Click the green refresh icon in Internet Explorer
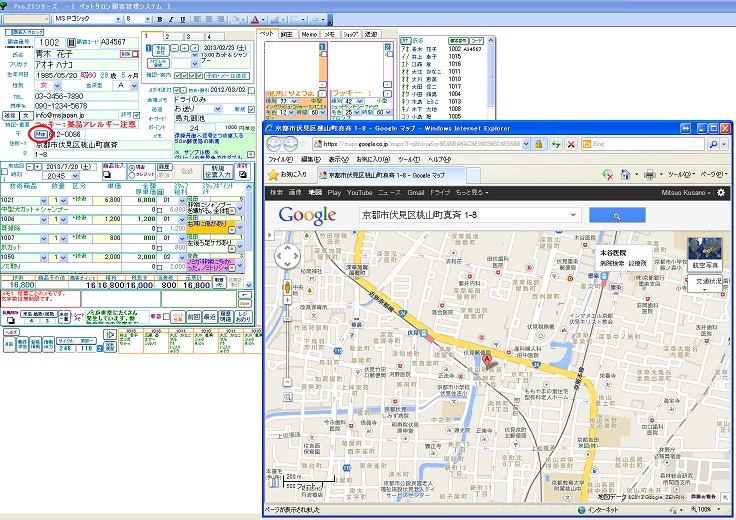736x520 pixels. pos(555,144)
